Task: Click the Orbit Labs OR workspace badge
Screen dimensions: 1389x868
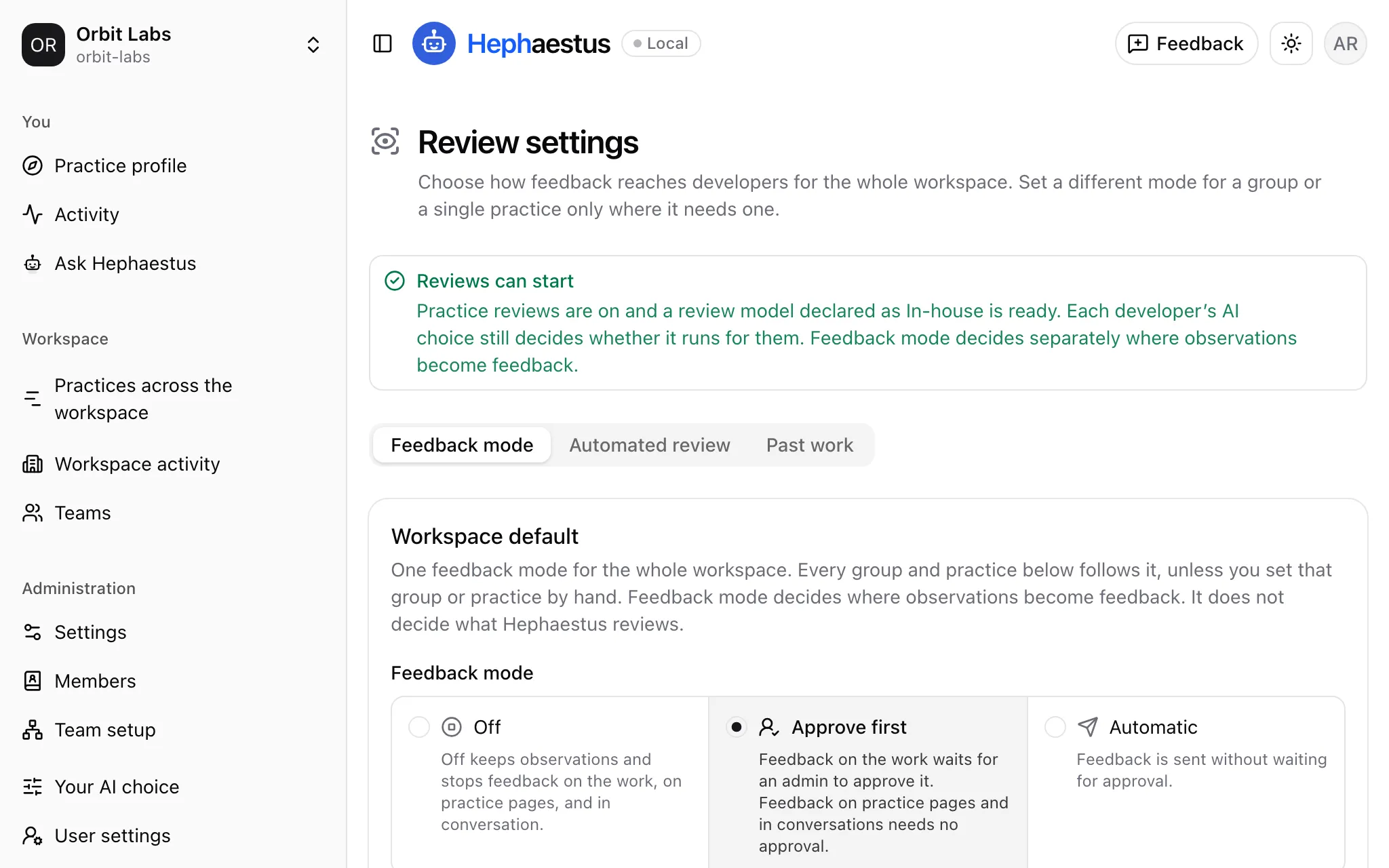Action: 43,45
